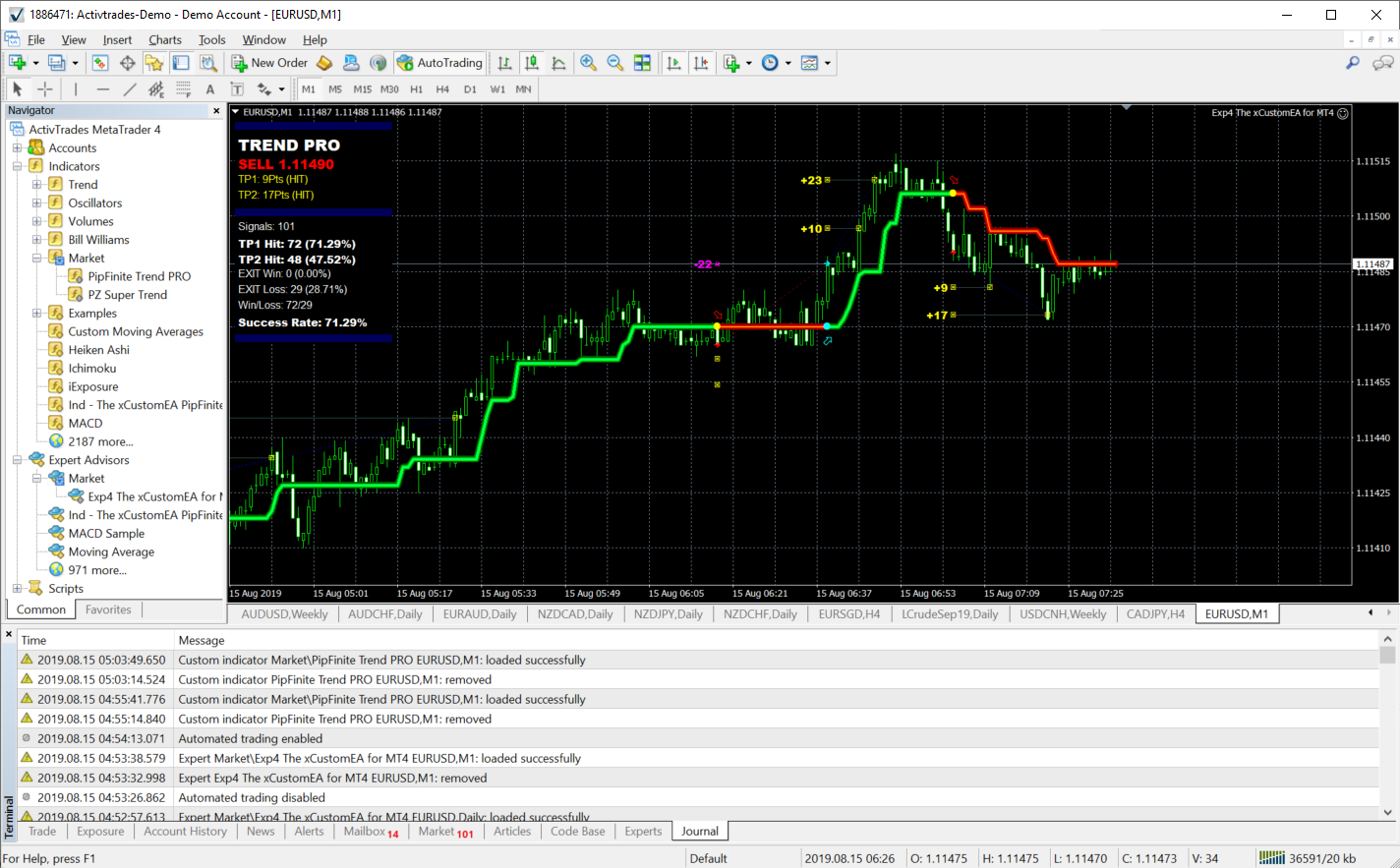This screenshot has width=1400, height=868.
Task: Select PipFinite Trend PRO indicator
Action: pyautogui.click(x=139, y=276)
